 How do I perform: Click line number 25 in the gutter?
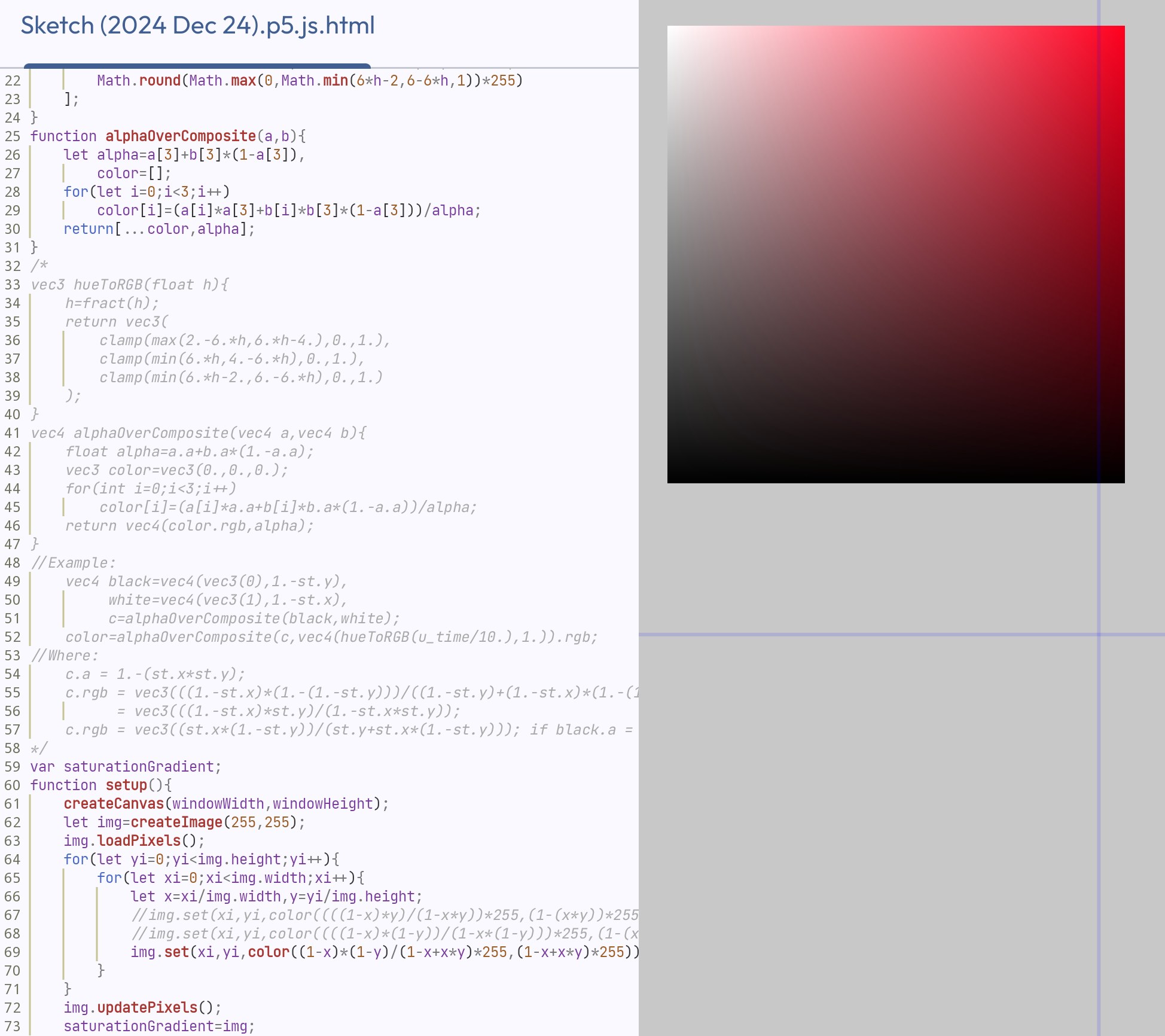[x=13, y=136]
